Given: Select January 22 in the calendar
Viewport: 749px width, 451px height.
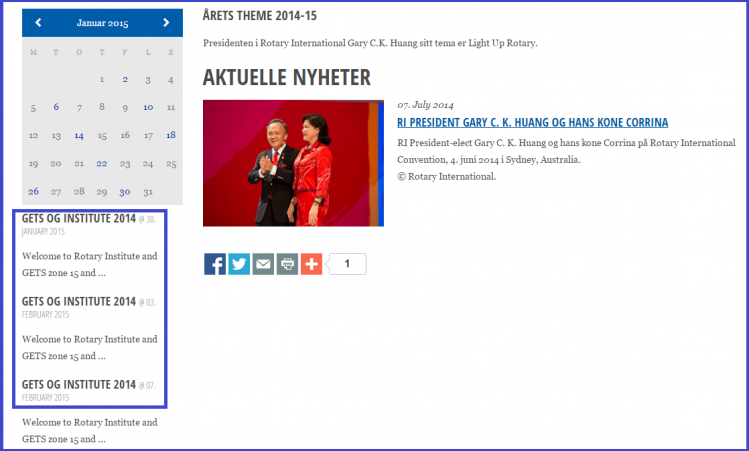Looking at the screenshot, I should click(102, 164).
